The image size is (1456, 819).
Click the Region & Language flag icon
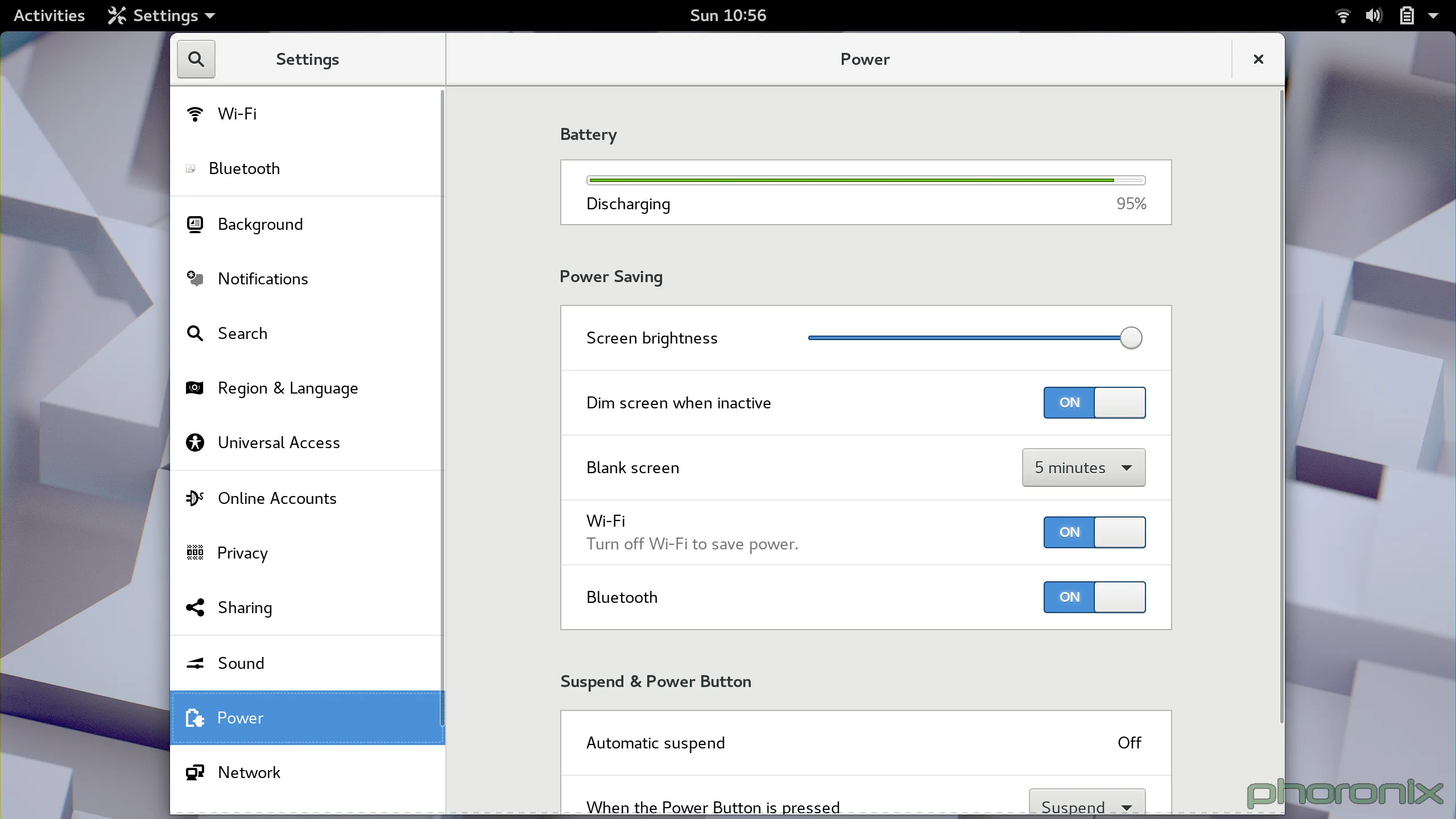[195, 388]
